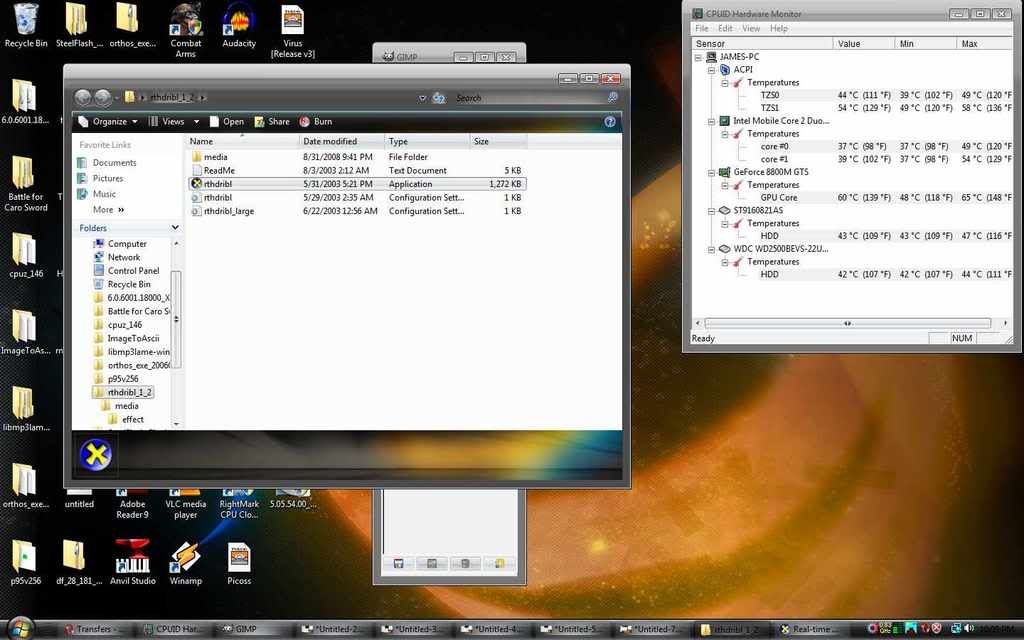Collapse the ST9160821AS drive node

coord(711,210)
